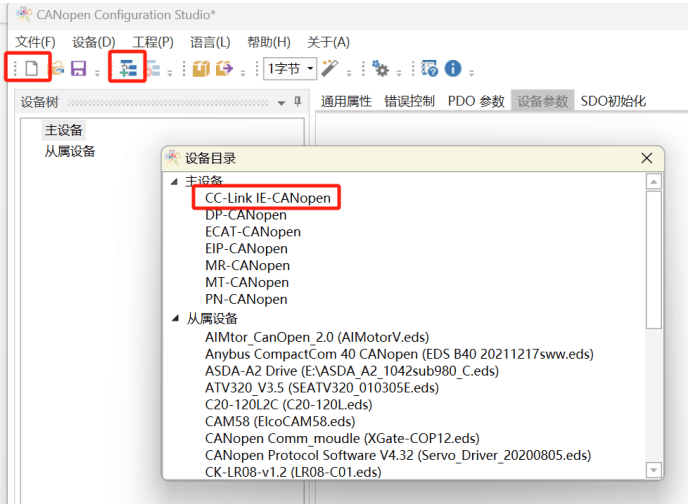Select C20-120L2C slave device

click(x=288, y=404)
